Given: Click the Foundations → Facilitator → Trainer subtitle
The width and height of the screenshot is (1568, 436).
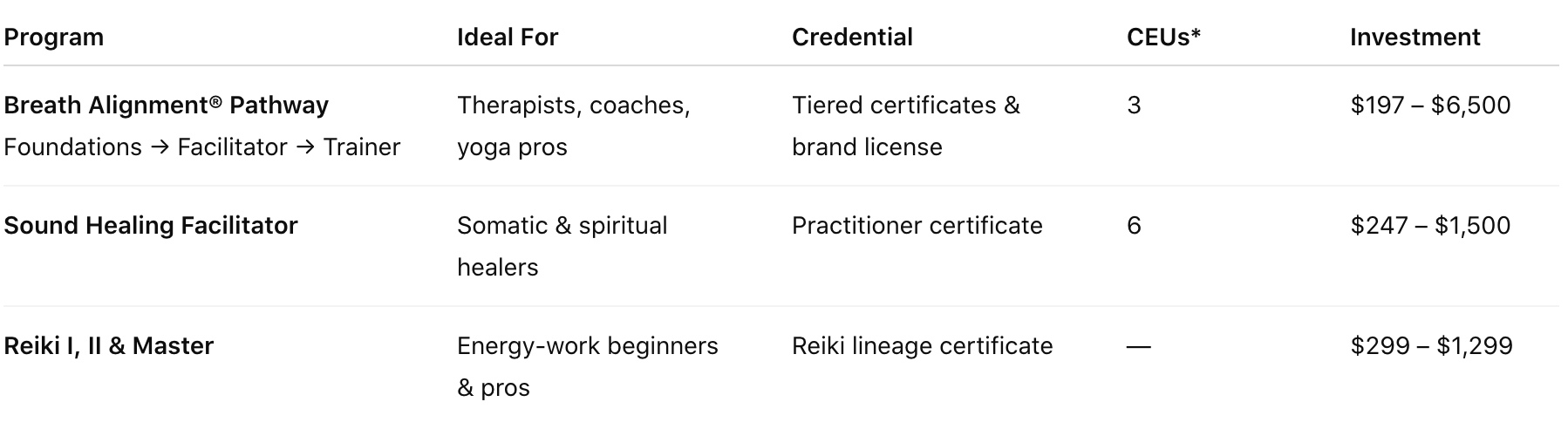Looking at the screenshot, I should pos(202,146).
